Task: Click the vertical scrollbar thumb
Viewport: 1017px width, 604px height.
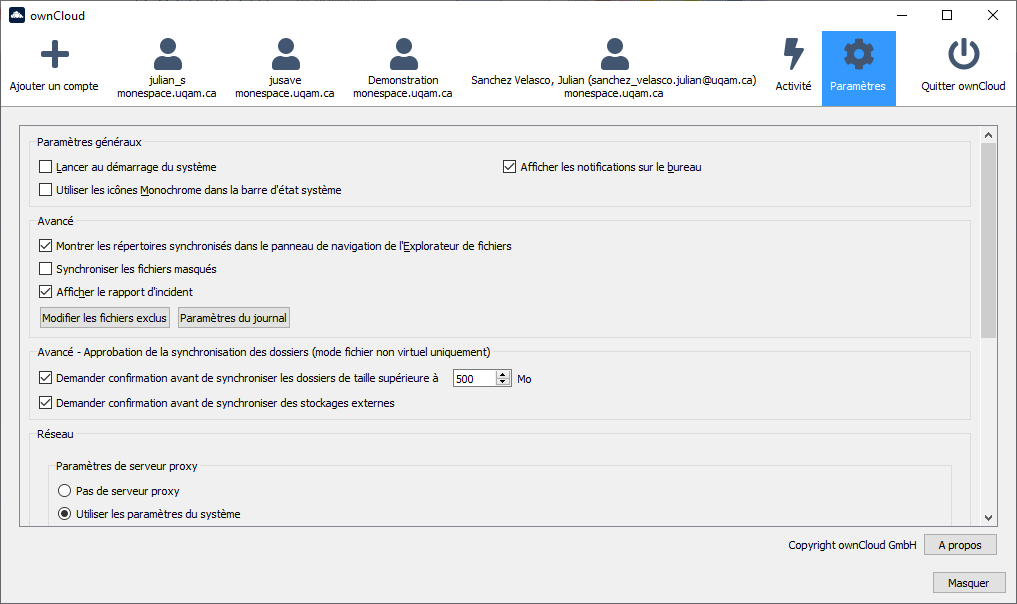Action: (988, 240)
